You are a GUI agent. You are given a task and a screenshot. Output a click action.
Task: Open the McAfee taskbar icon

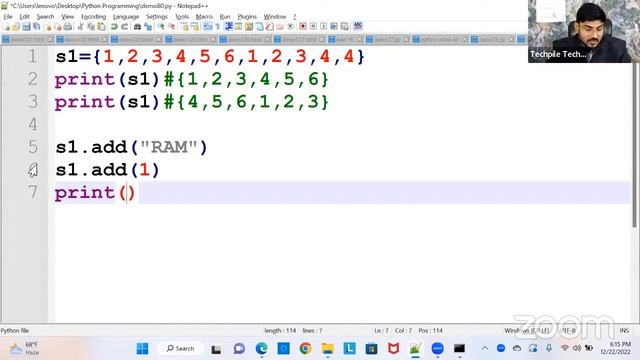tap(393, 349)
